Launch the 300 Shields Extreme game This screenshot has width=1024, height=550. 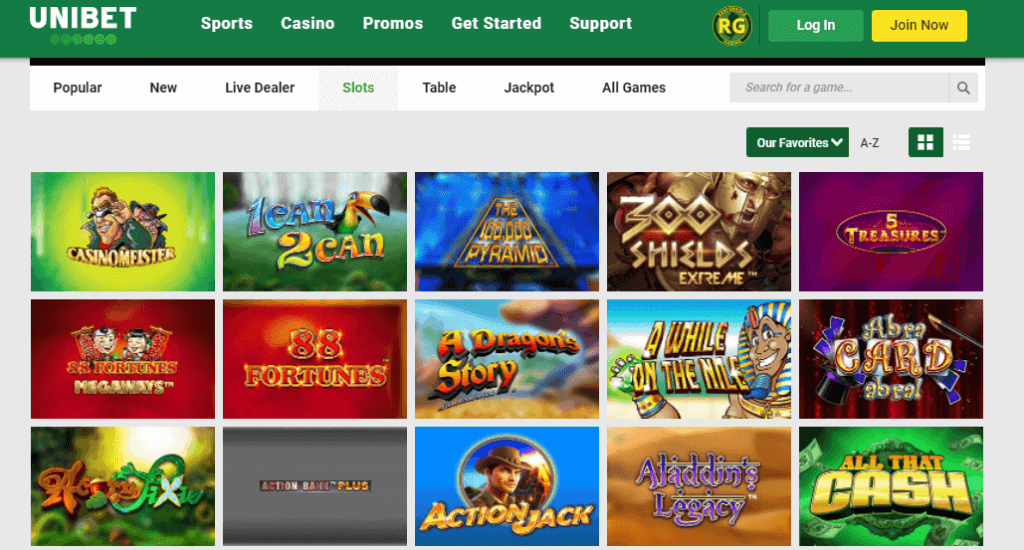pos(699,232)
